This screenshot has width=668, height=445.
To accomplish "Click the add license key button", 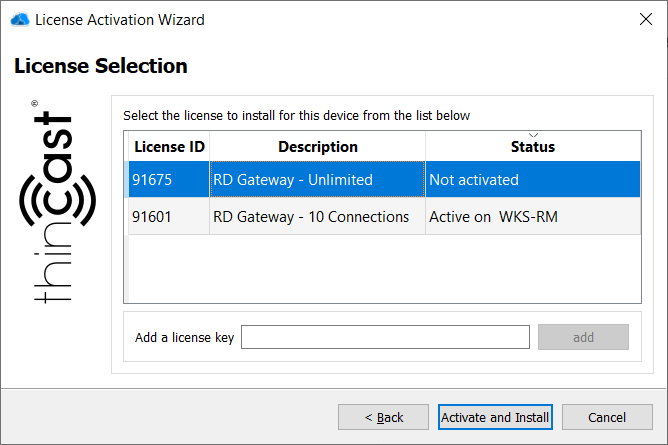I will (x=583, y=337).
